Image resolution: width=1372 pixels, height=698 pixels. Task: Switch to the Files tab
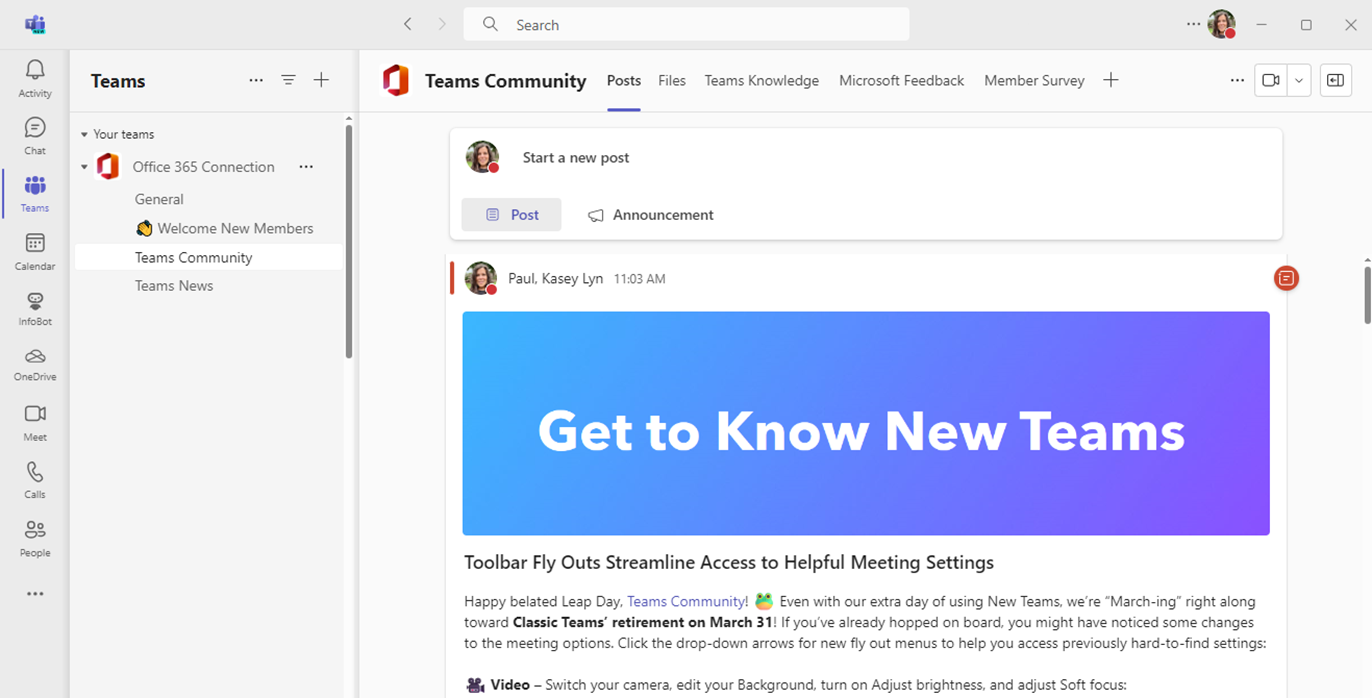(672, 81)
